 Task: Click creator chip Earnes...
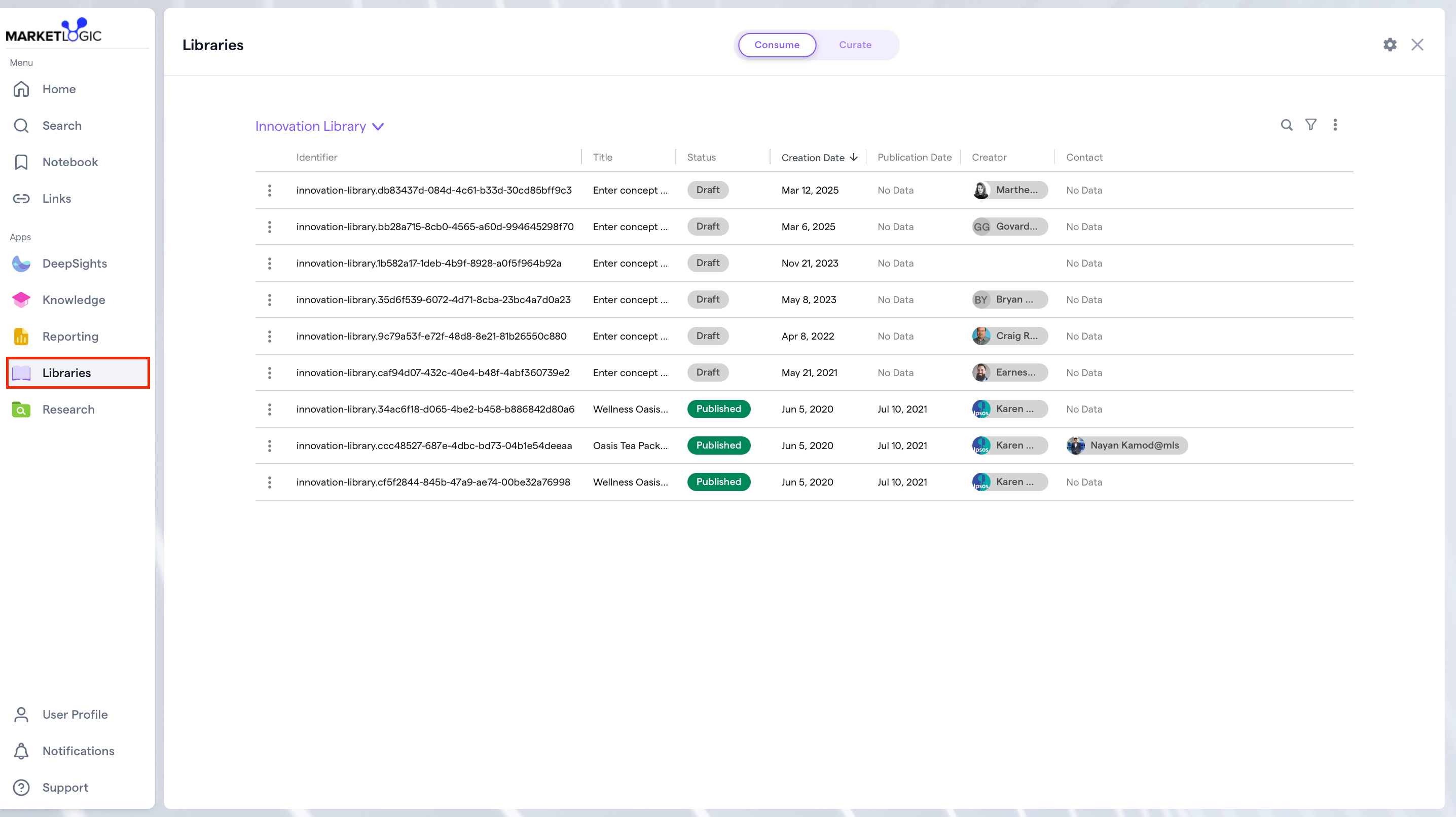(1009, 373)
